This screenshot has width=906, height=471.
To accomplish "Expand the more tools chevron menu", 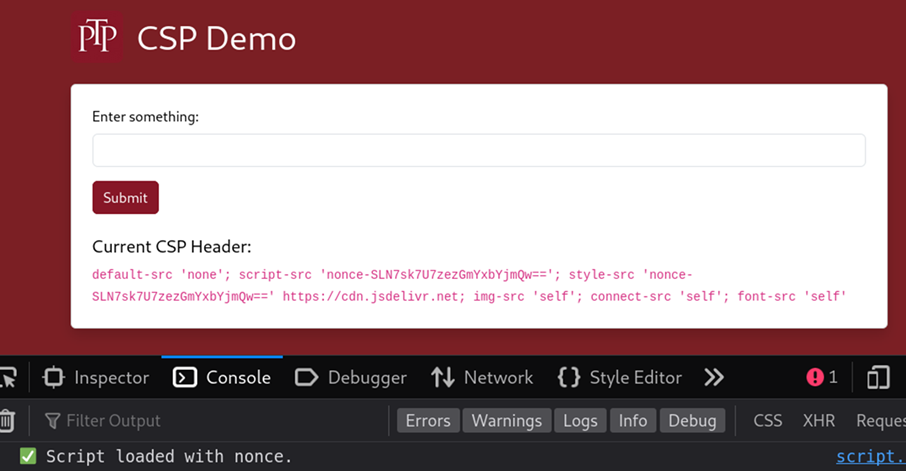I will tap(714, 377).
